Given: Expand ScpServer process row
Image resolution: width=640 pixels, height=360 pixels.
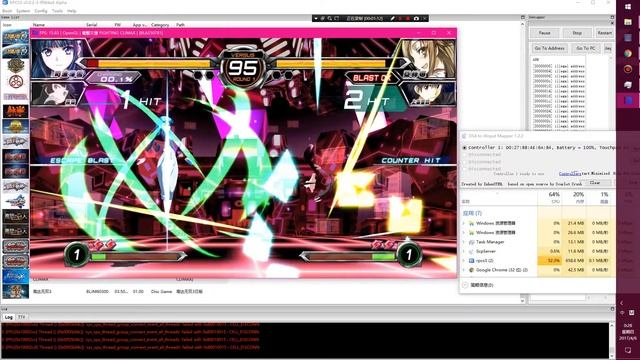Looking at the screenshot, I should pos(464,251).
